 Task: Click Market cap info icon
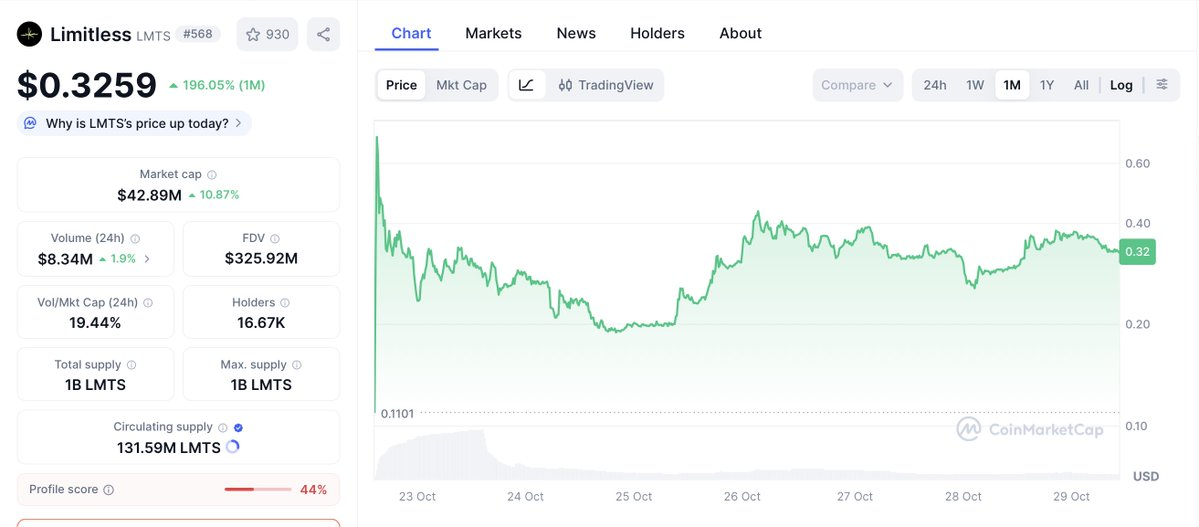point(212,175)
